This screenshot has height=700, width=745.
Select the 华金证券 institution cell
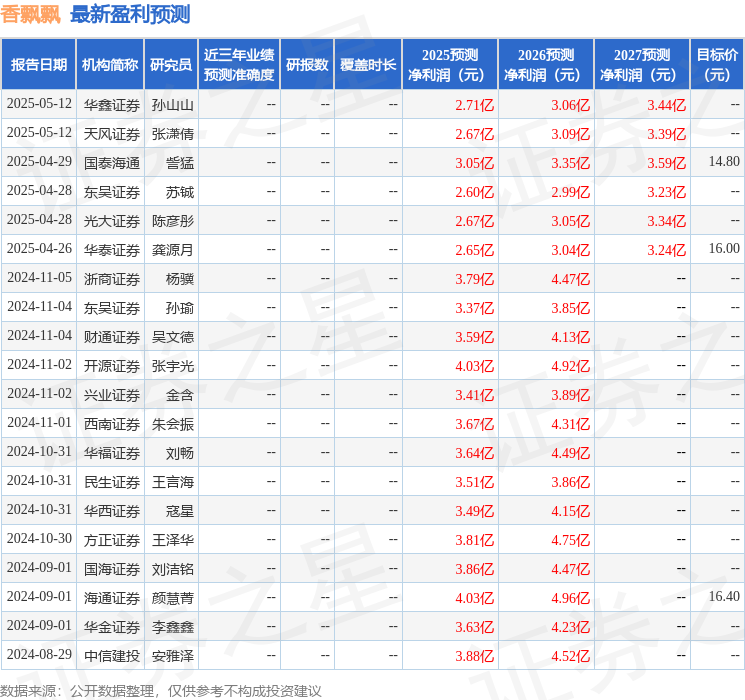(x=112, y=627)
